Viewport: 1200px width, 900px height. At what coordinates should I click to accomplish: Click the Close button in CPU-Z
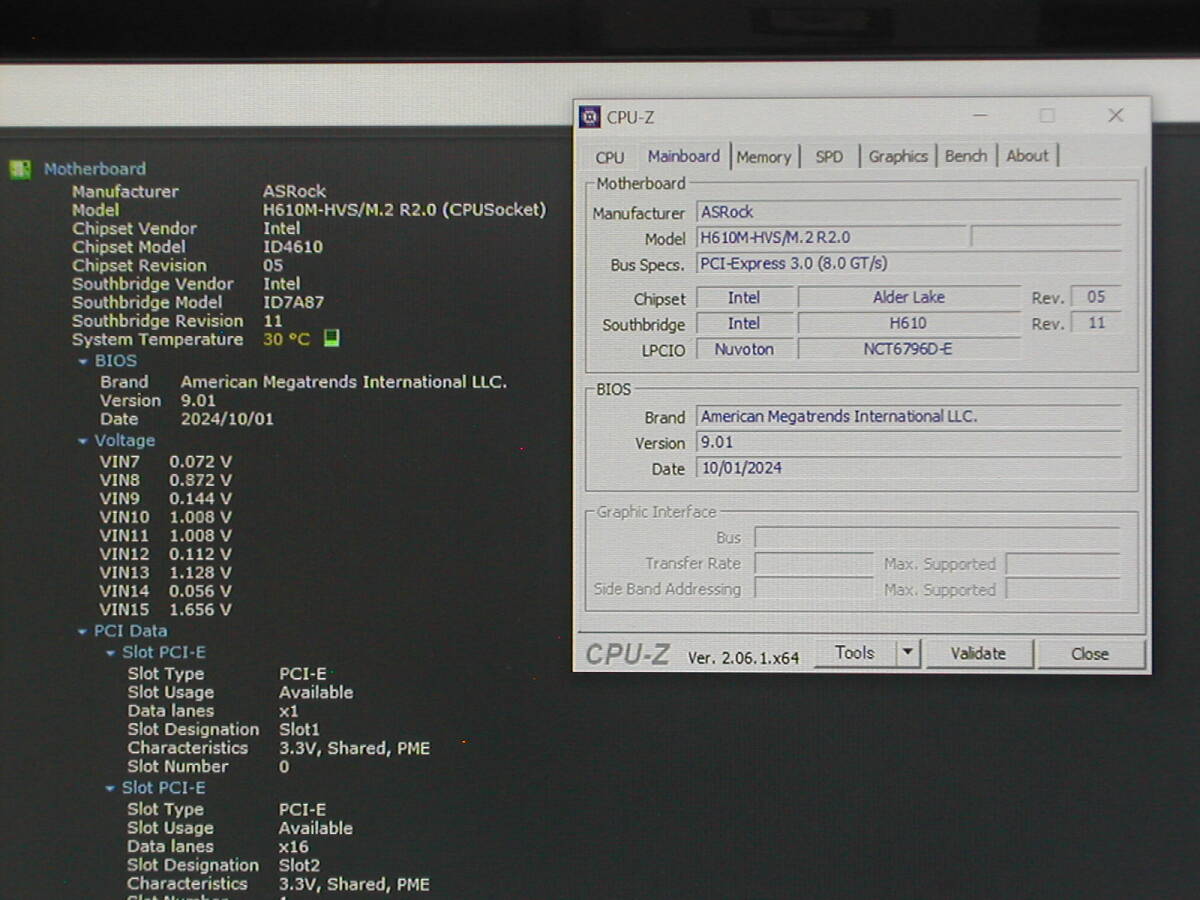[1090, 654]
